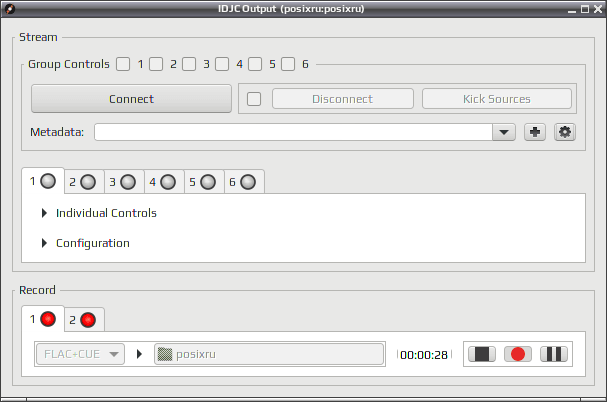Switch to stream tab 3
This screenshot has height=402, width=607.
click(x=124, y=182)
